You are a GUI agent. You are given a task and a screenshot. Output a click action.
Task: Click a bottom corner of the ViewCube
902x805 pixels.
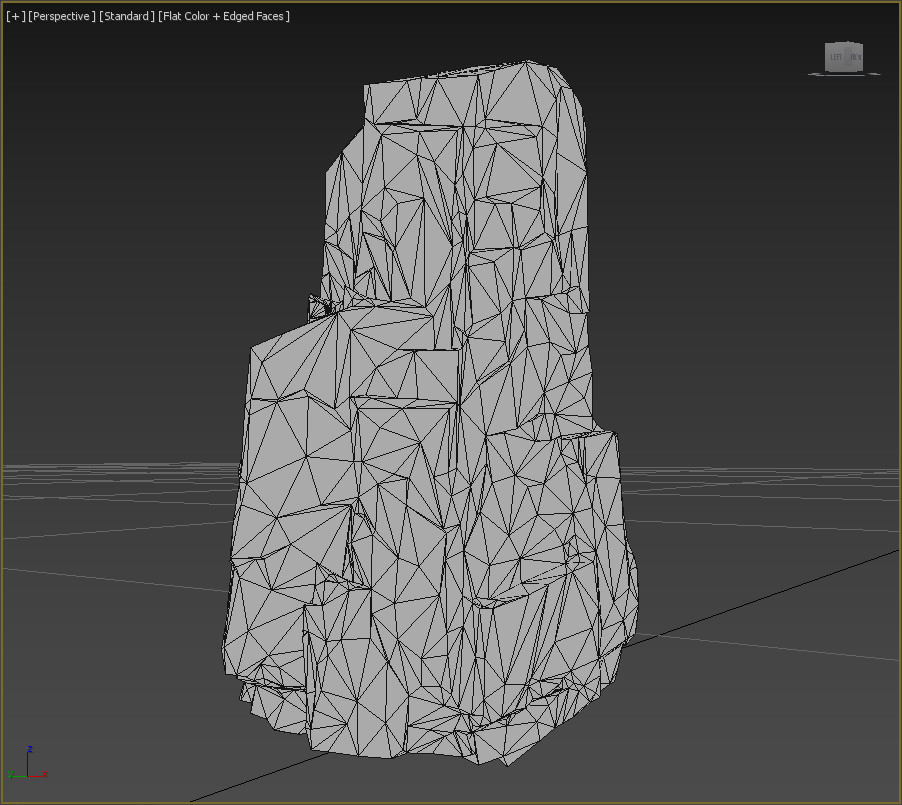[828, 70]
